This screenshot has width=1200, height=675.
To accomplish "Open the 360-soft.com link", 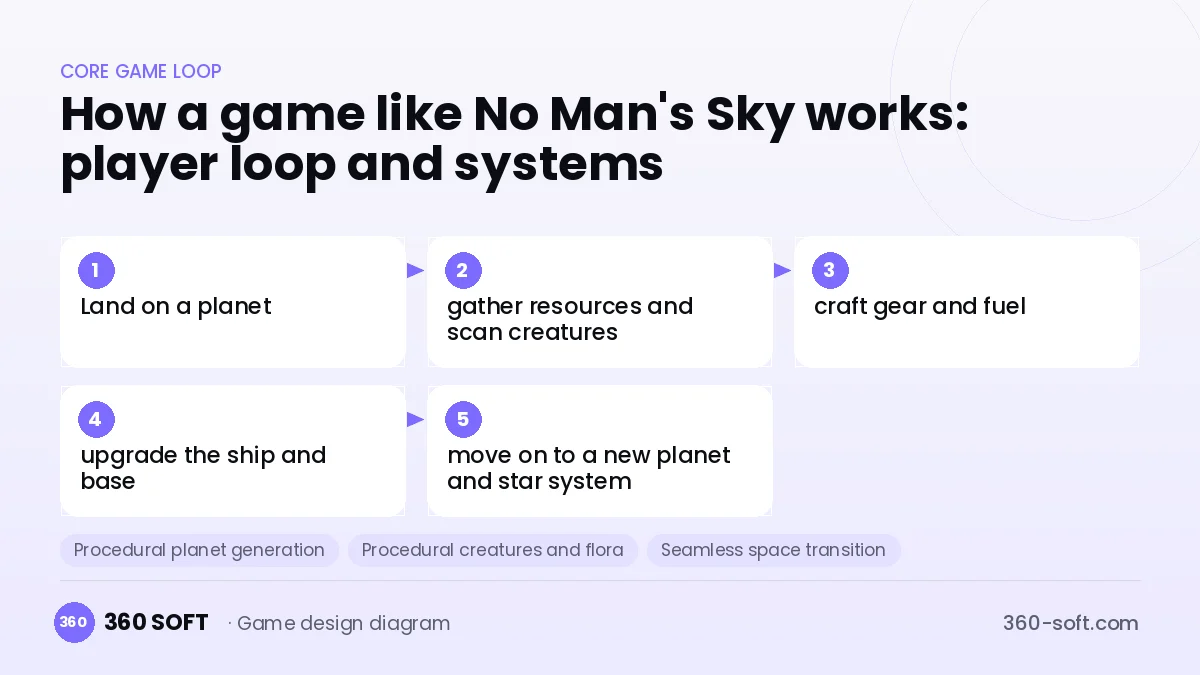I will 1070,623.
